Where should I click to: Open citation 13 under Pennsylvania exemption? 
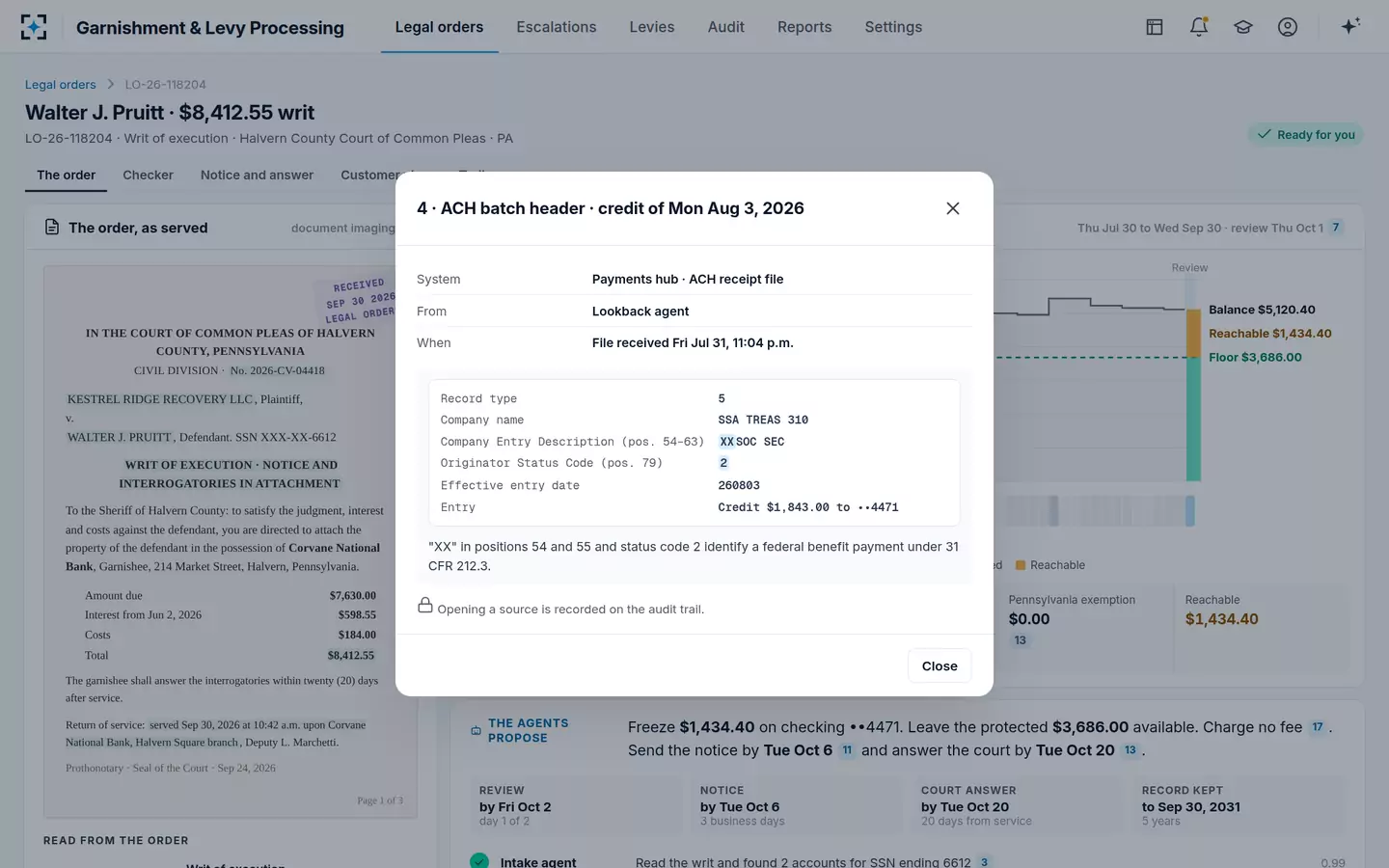(x=1021, y=640)
